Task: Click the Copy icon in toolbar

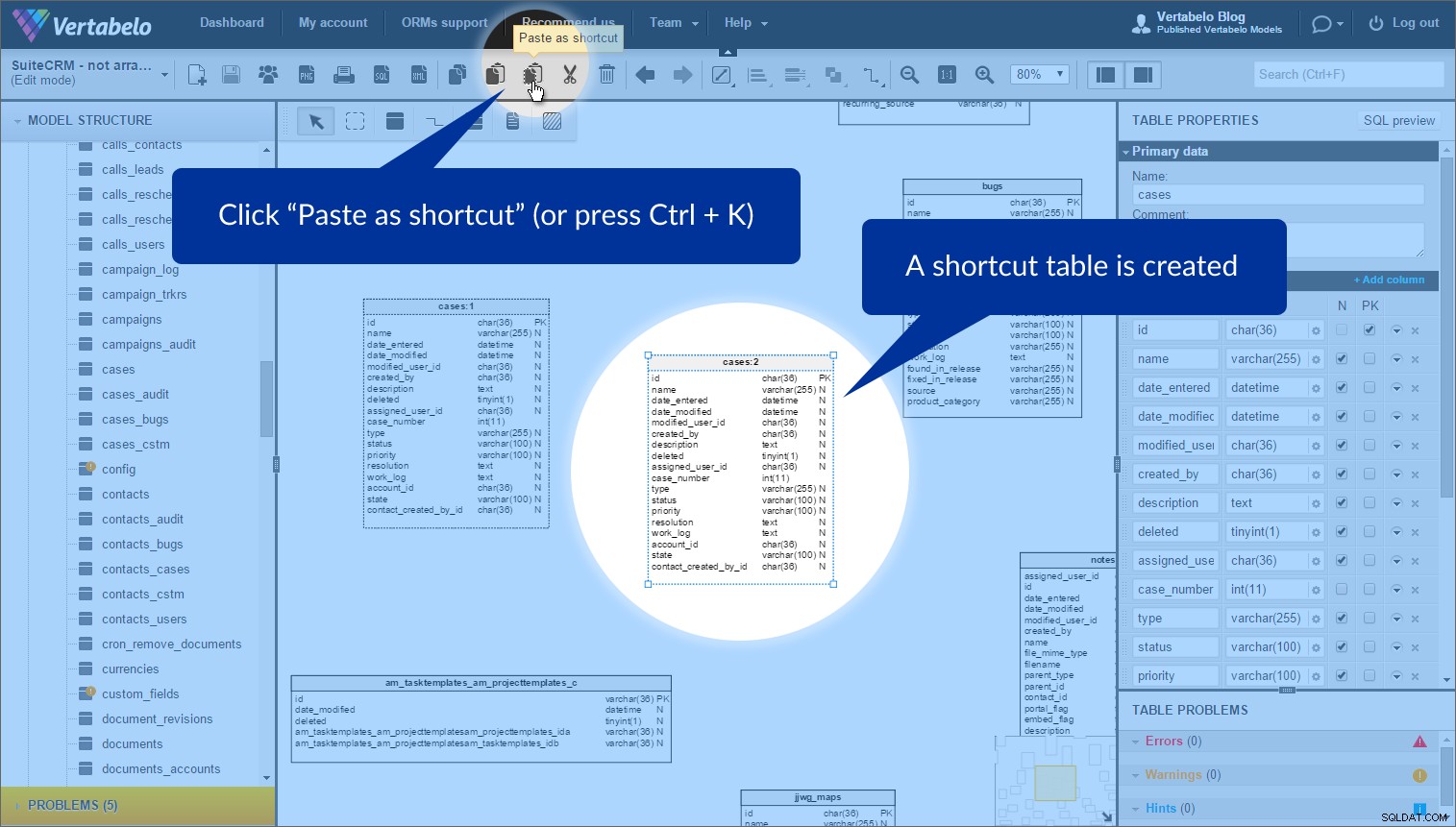Action: point(457,74)
